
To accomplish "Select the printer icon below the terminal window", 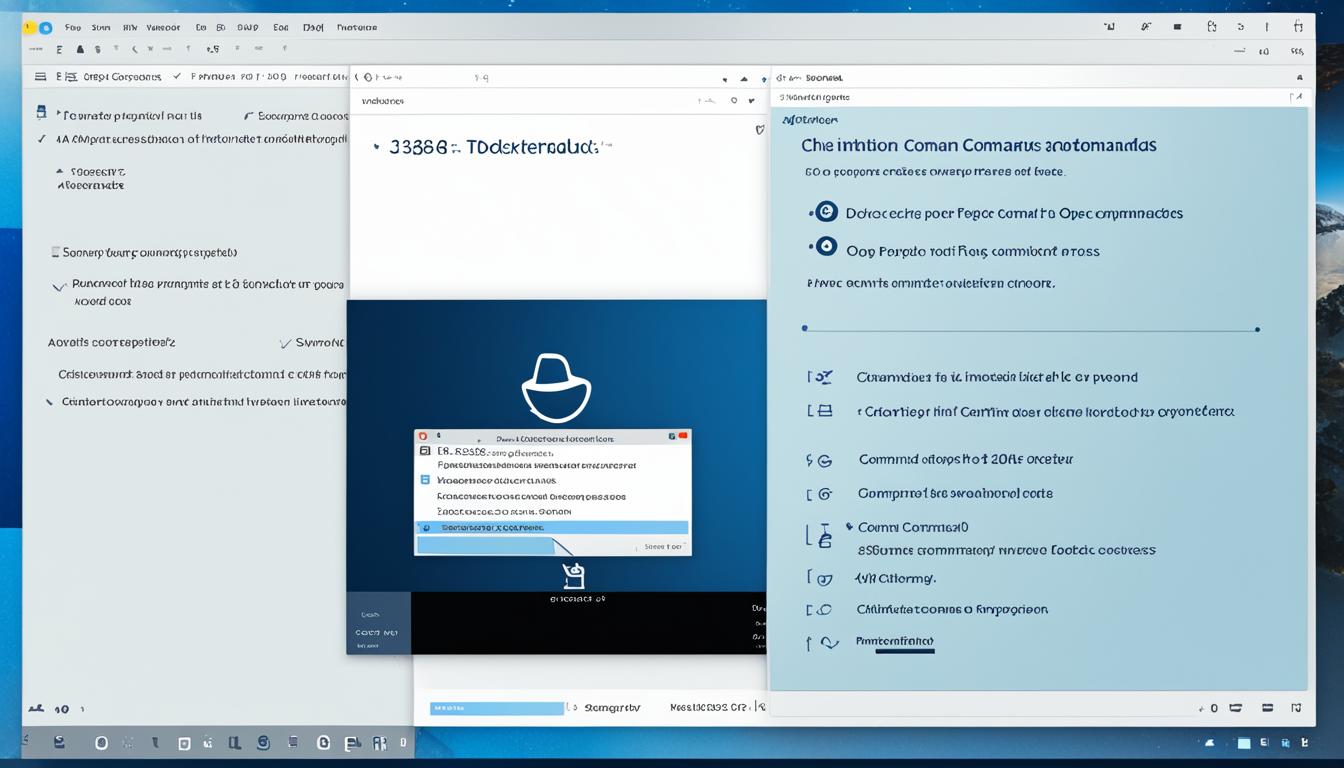I will [x=573, y=576].
